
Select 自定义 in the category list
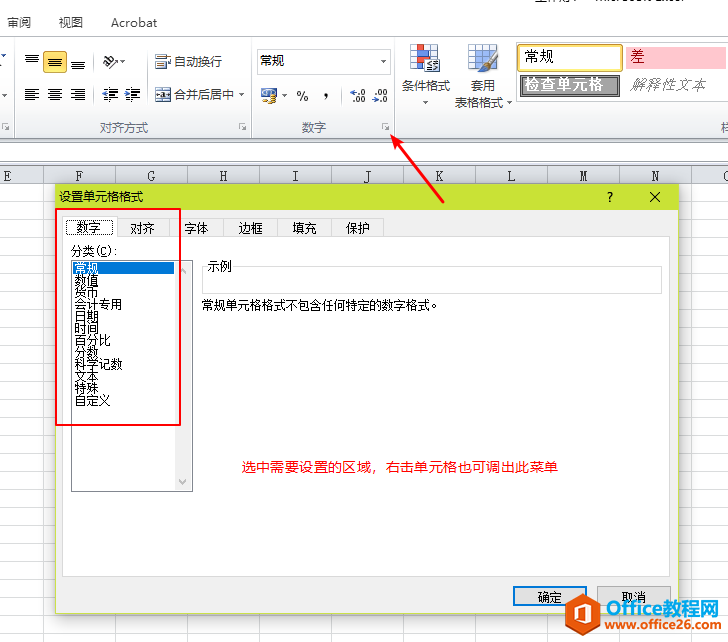click(x=123, y=400)
